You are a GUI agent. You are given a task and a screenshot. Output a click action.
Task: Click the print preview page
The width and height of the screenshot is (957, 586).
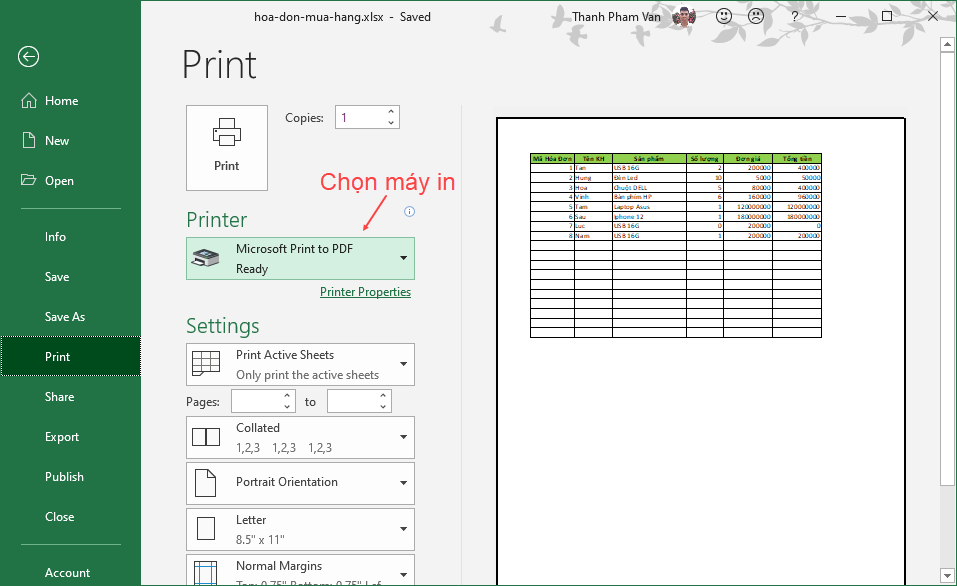tap(701, 352)
